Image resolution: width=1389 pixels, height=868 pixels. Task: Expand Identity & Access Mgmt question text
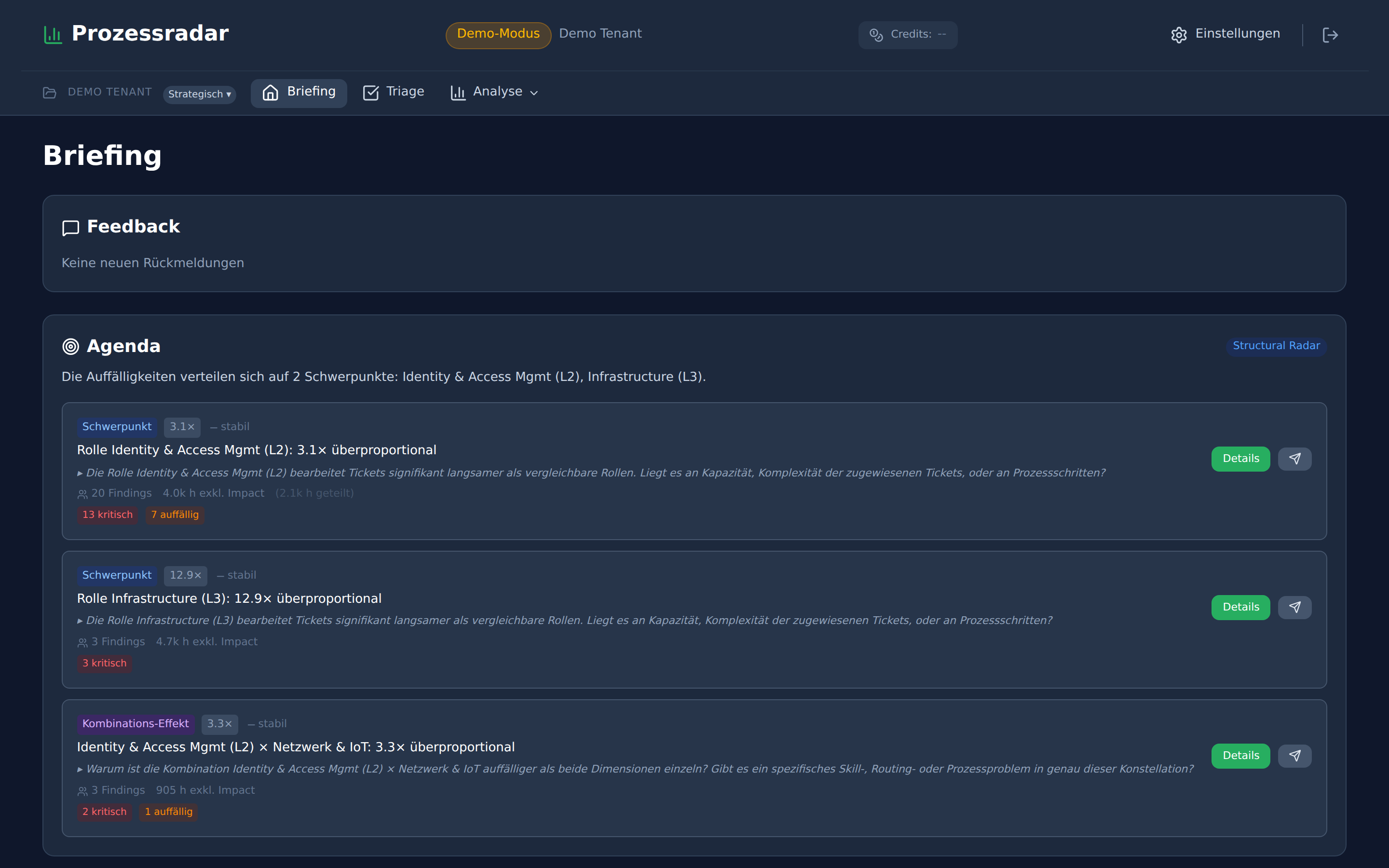click(81, 474)
